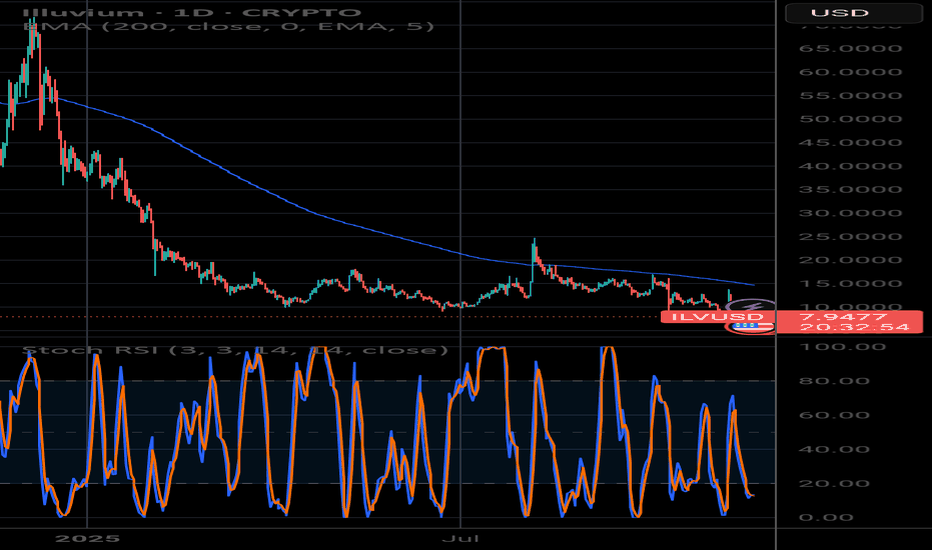Click the 20.00 level on the Stoch RSI scale
This screenshot has width=932, height=550.
838,483
